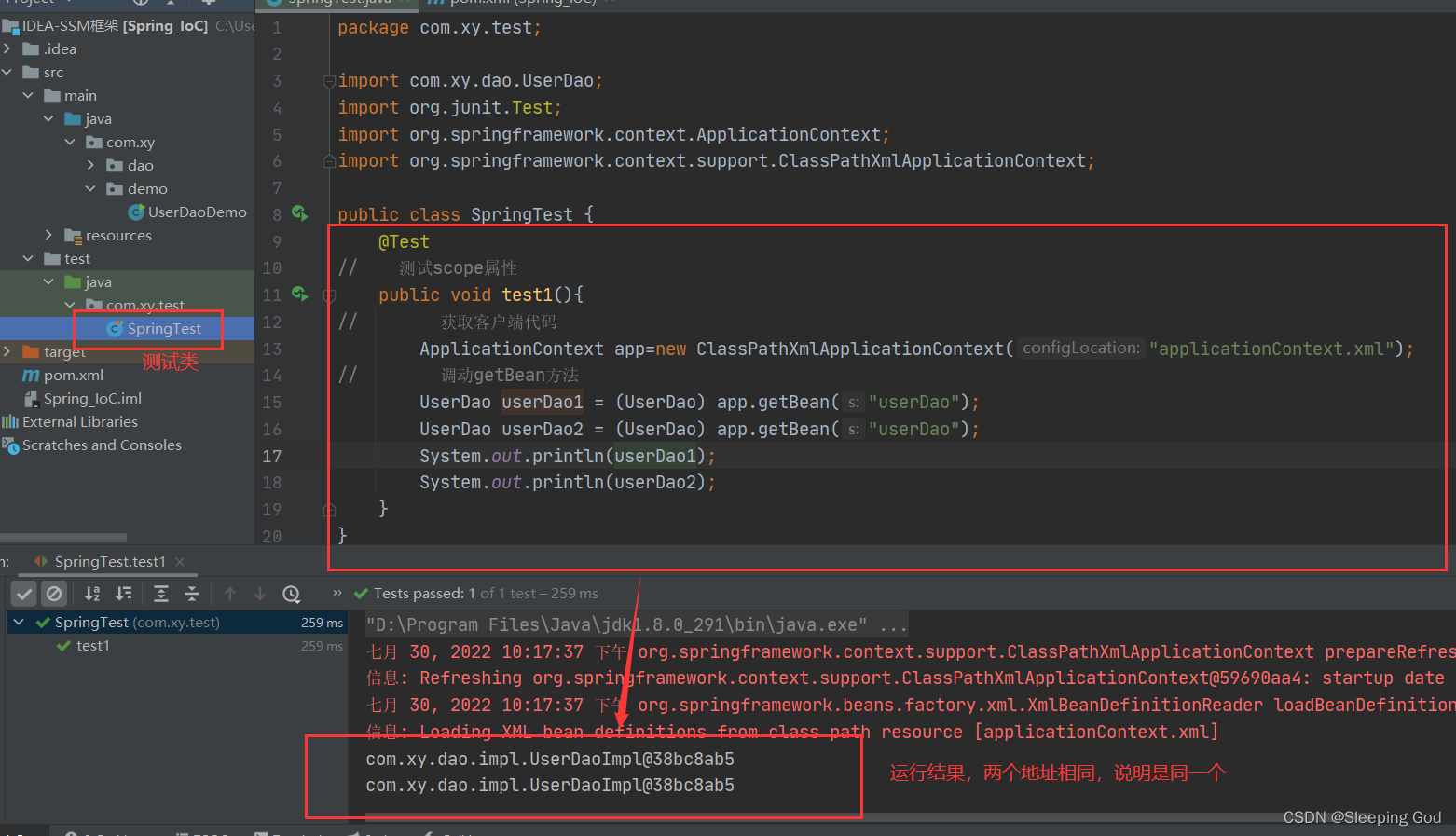
Task: Click the run gutter icon beside test1 method
Action: 299,294
